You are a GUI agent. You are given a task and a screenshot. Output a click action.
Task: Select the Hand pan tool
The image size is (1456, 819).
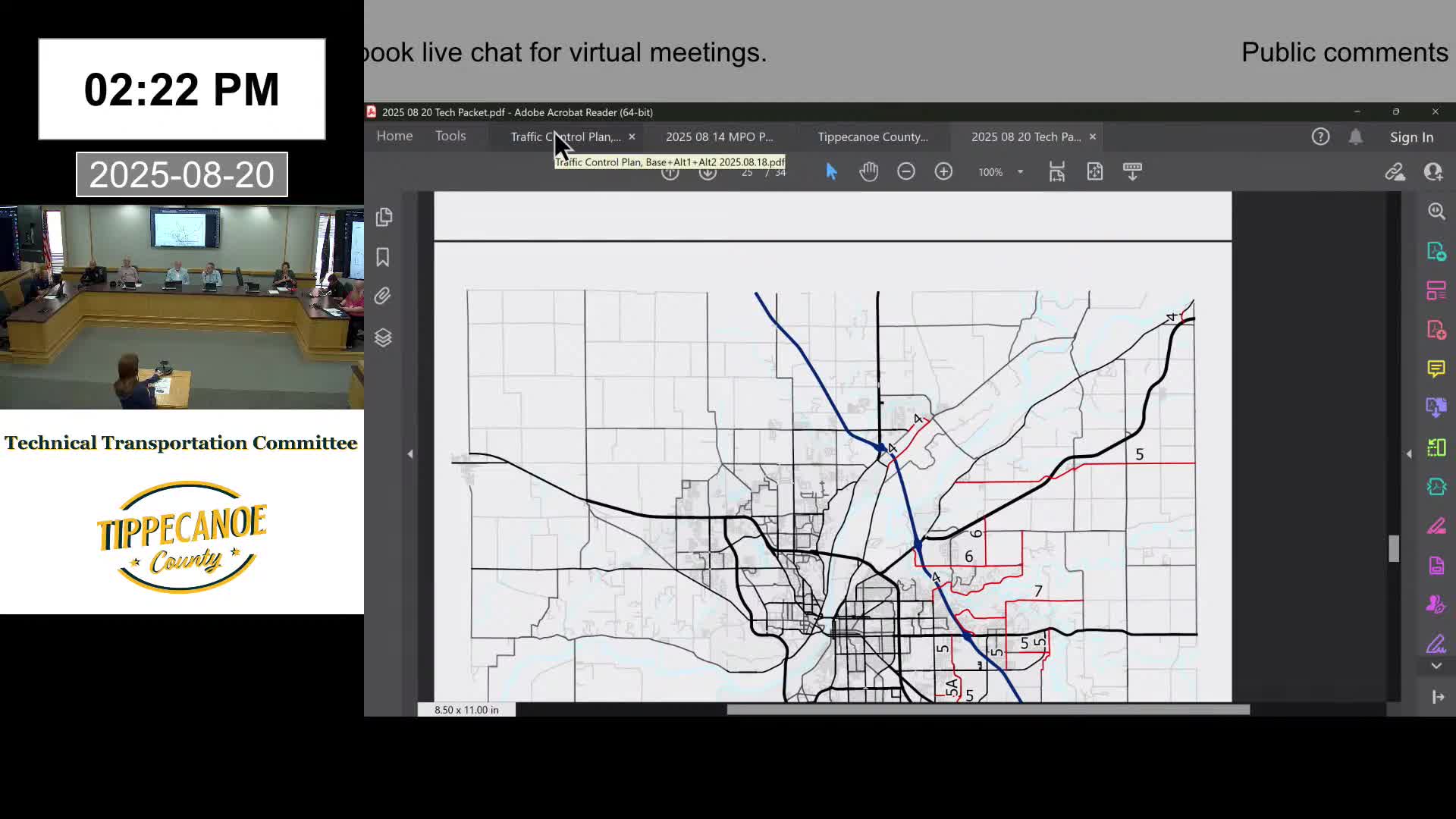(868, 172)
